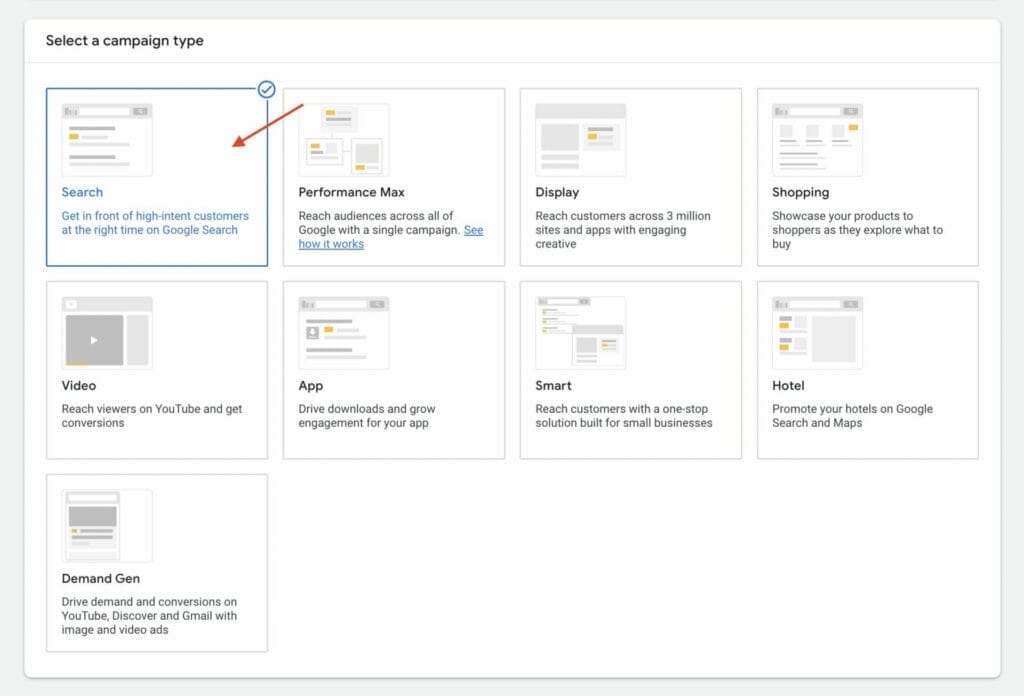Select the Hotel campaign type card
Screen dimensions: 1024x696
coord(867,370)
